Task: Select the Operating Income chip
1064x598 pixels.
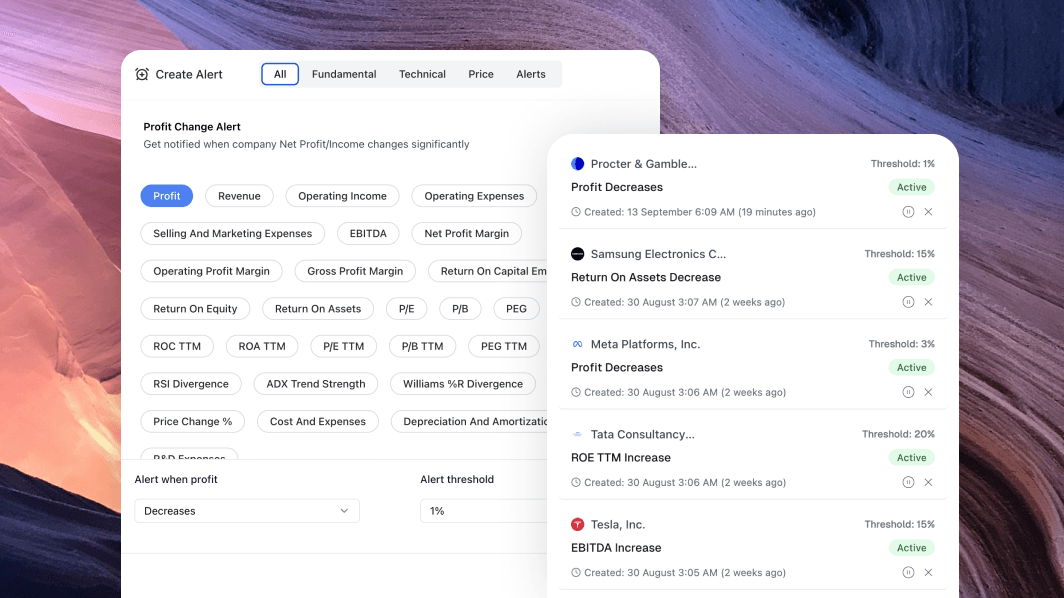Action: pos(343,196)
